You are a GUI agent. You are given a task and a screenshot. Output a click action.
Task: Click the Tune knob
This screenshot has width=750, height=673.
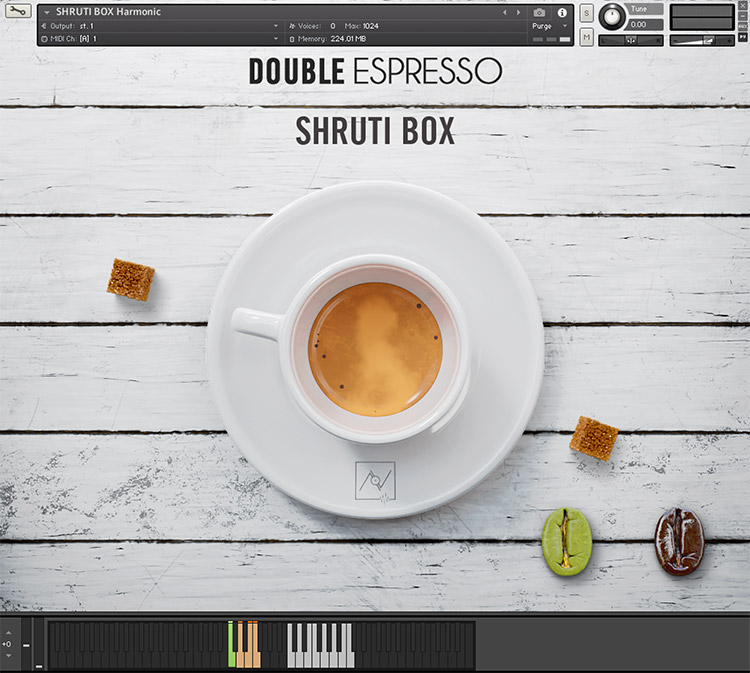point(612,17)
